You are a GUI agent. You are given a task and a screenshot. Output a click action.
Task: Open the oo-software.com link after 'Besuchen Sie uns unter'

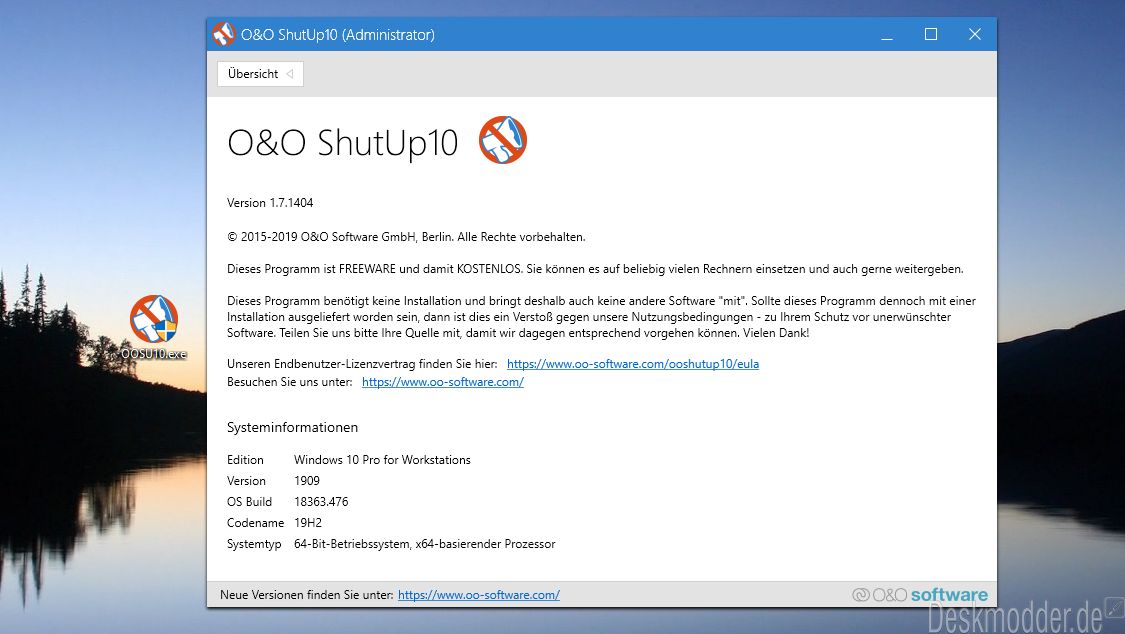pyautogui.click(x=443, y=382)
